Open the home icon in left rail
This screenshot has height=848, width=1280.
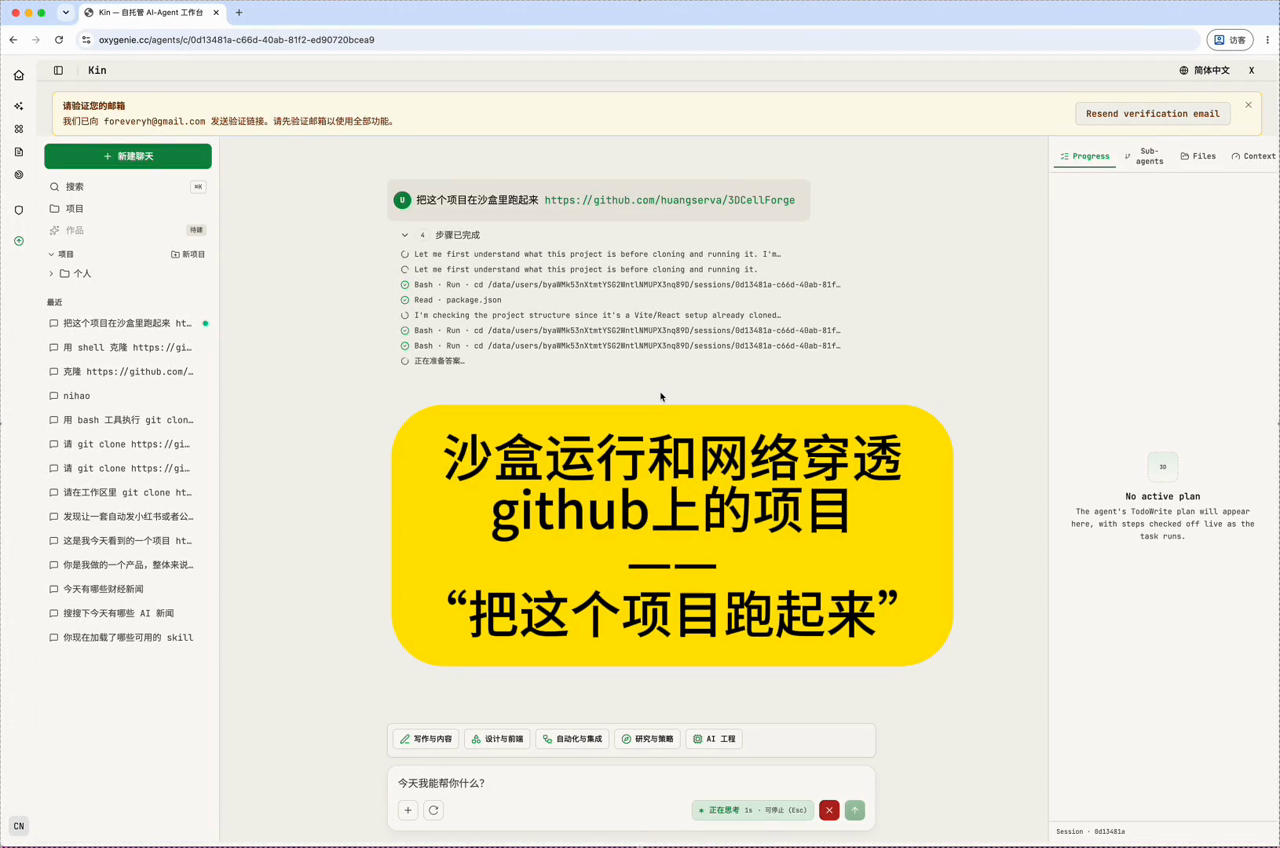coord(19,75)
